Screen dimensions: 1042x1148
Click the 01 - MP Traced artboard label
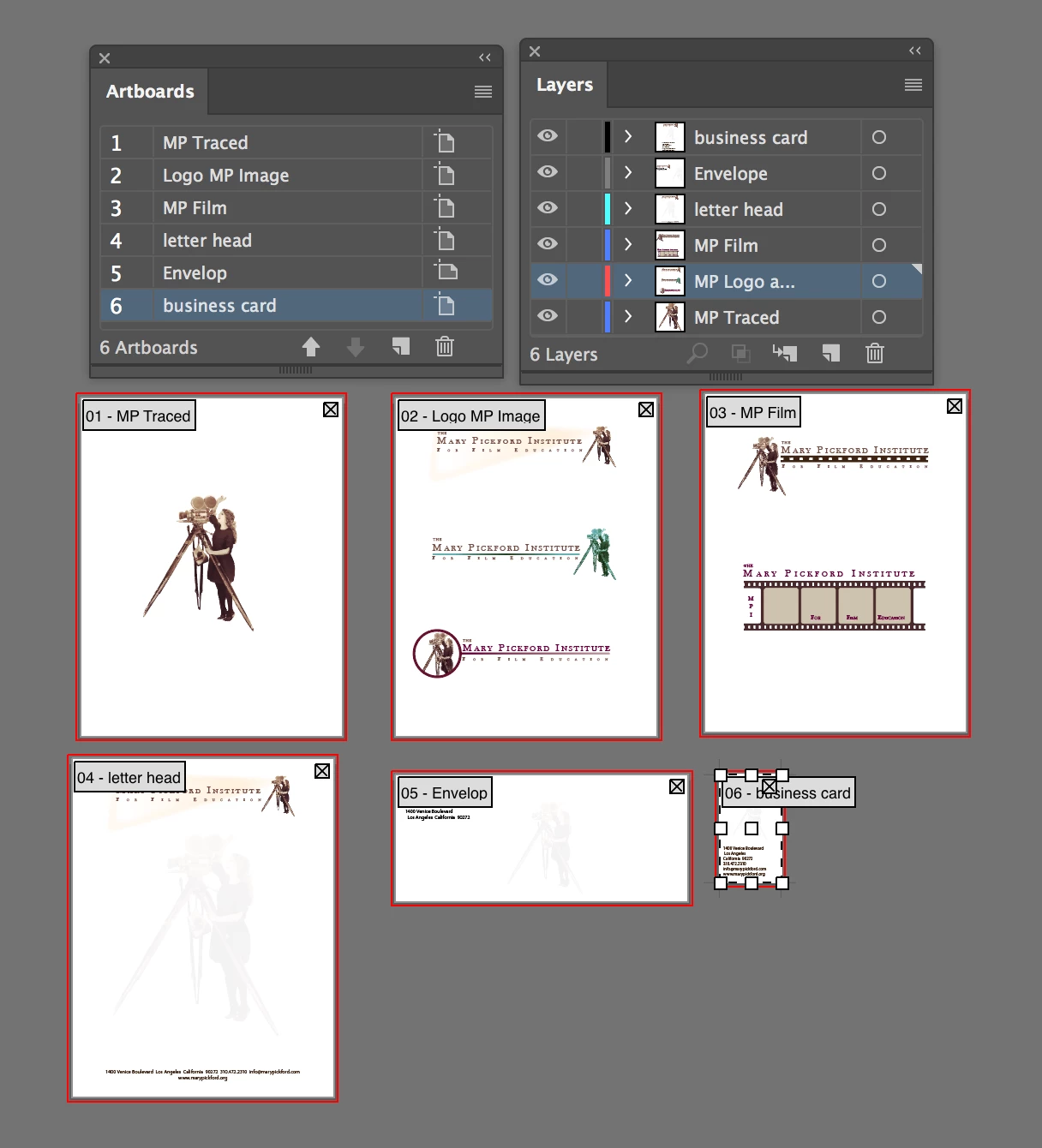pyautogui.click(x=138, y=416)
